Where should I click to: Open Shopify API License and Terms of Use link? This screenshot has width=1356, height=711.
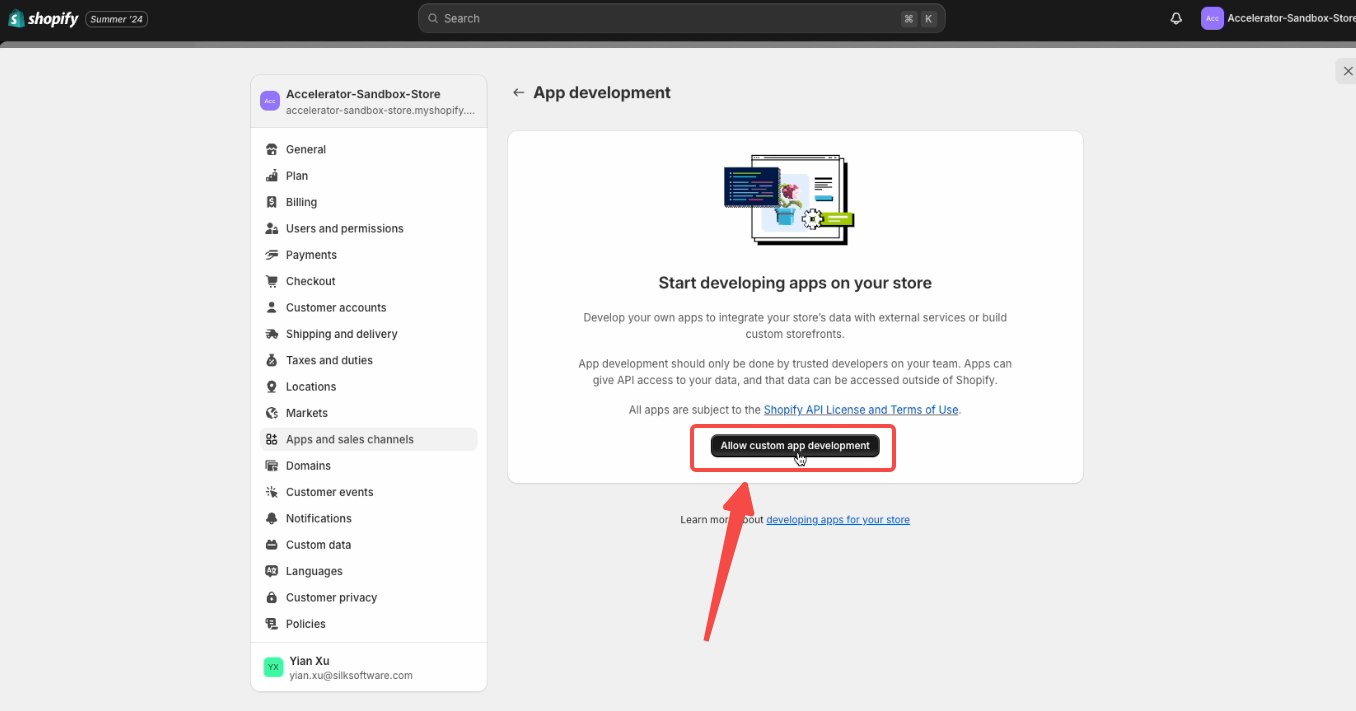861,410
